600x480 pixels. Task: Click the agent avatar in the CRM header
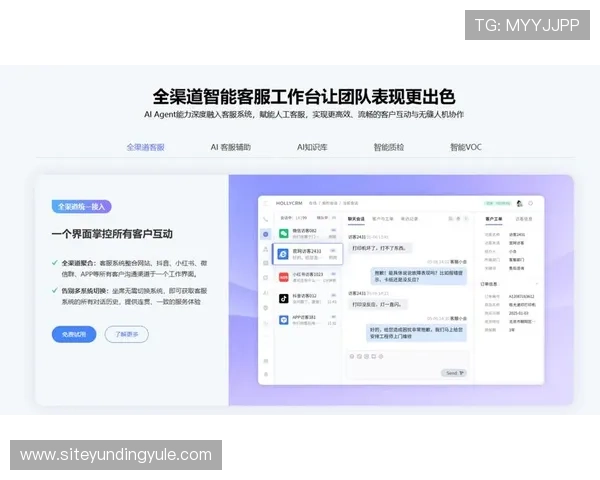click(519, 203)
